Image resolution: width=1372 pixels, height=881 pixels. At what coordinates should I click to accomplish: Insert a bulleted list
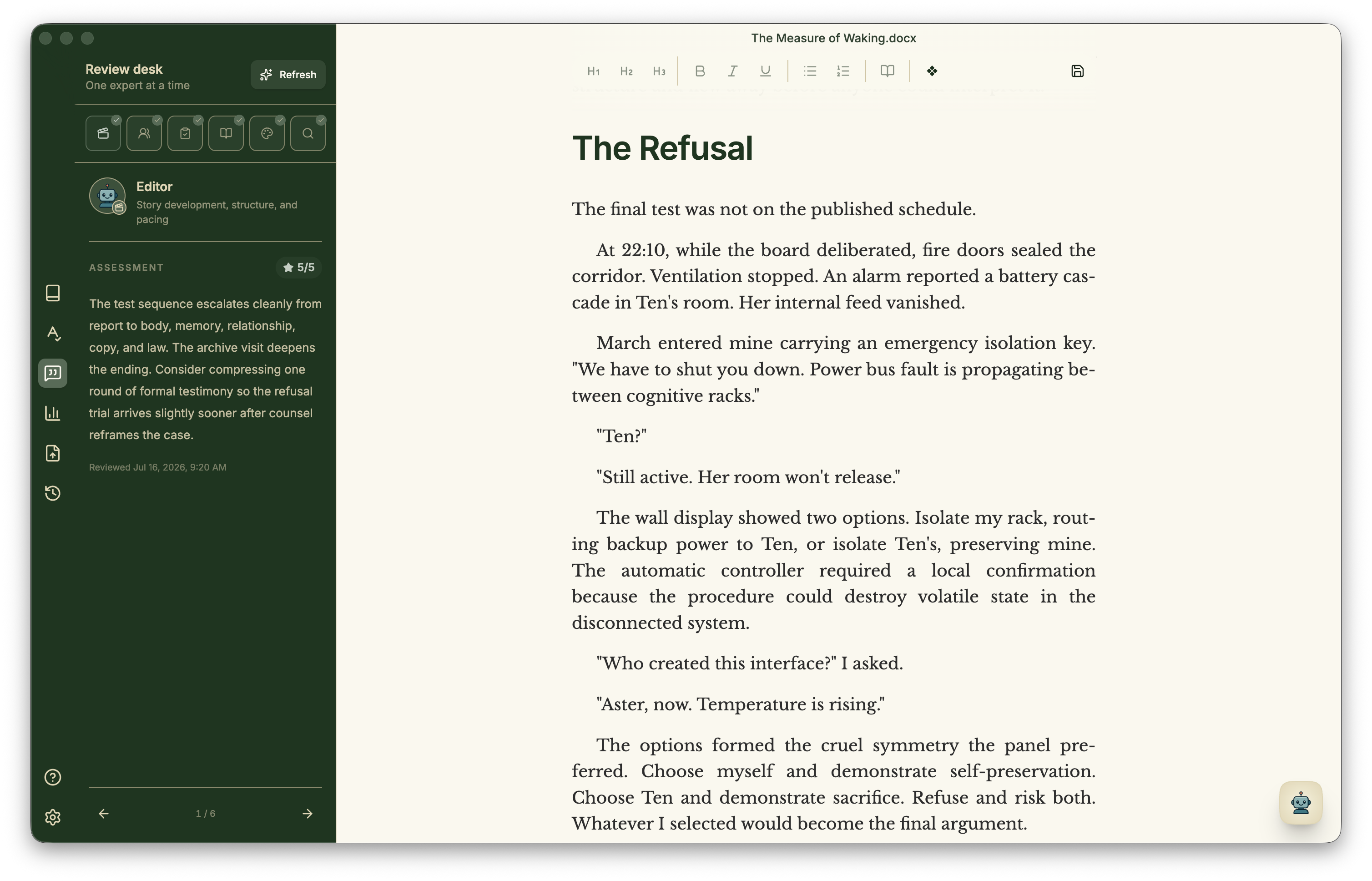tap(810, 71)
